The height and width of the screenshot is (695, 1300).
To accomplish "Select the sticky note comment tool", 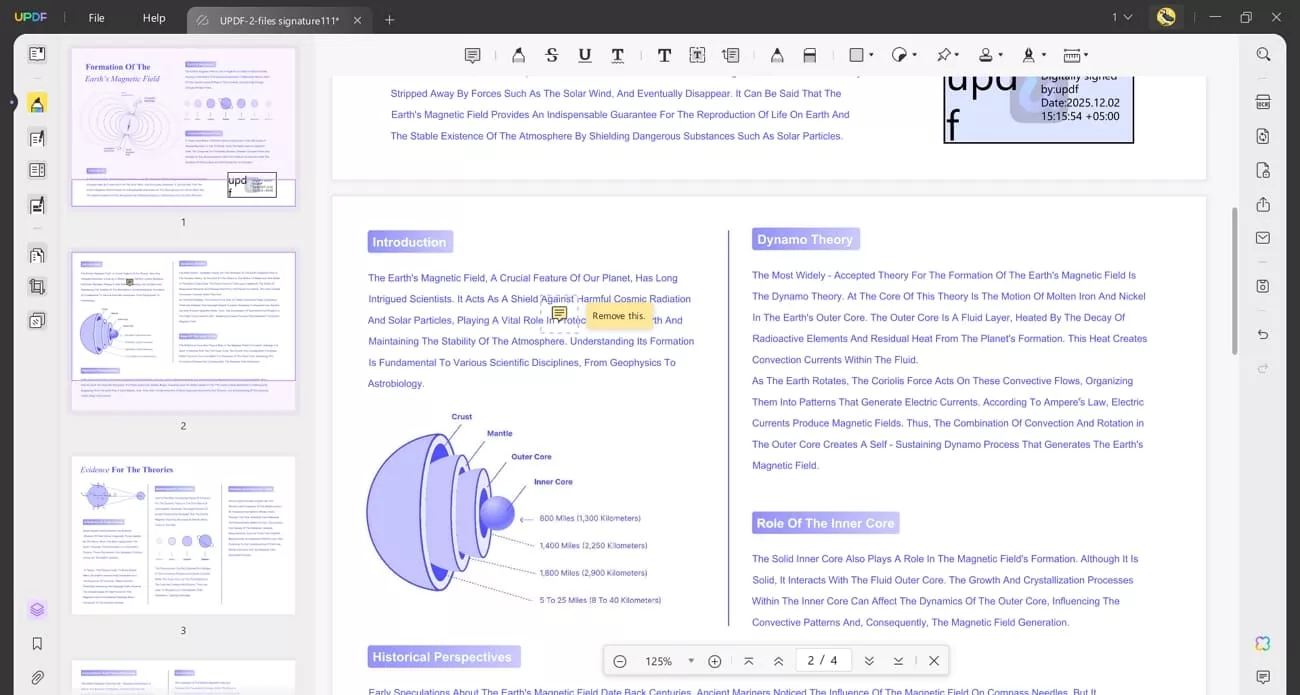I will [x=473, y=55].
